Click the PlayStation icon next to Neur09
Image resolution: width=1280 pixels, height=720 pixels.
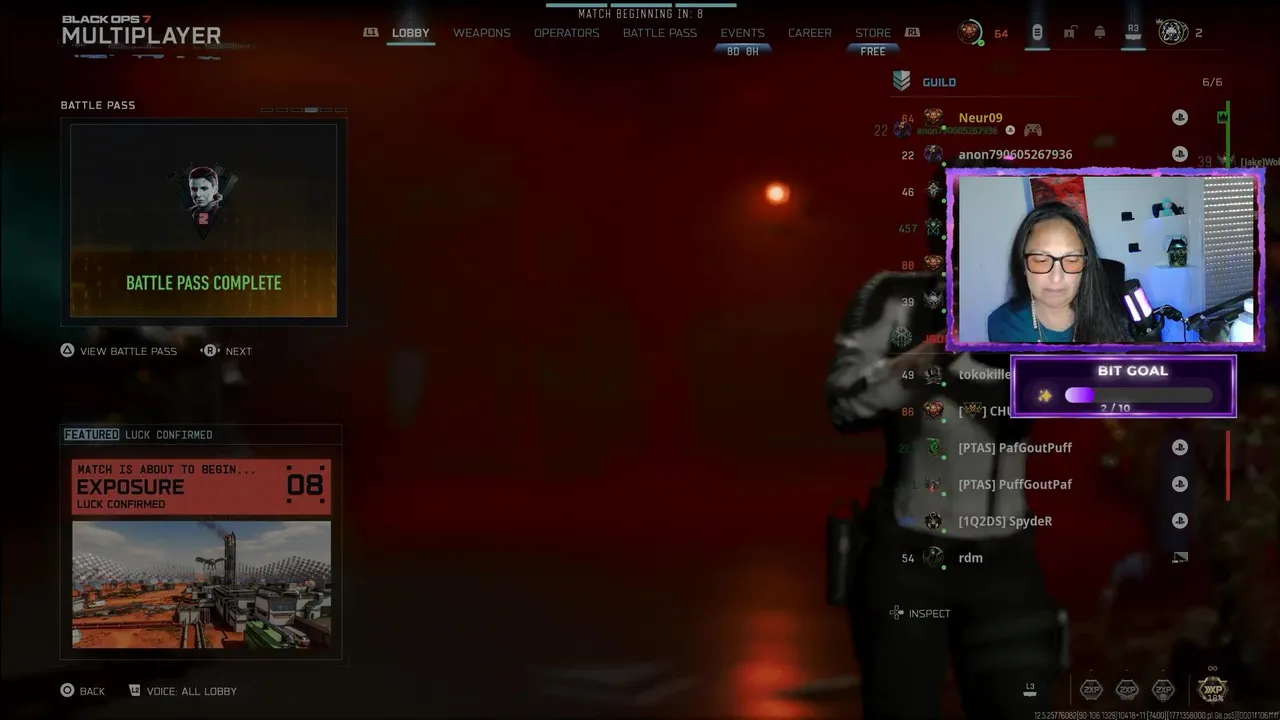click(x=1180, y=117)
